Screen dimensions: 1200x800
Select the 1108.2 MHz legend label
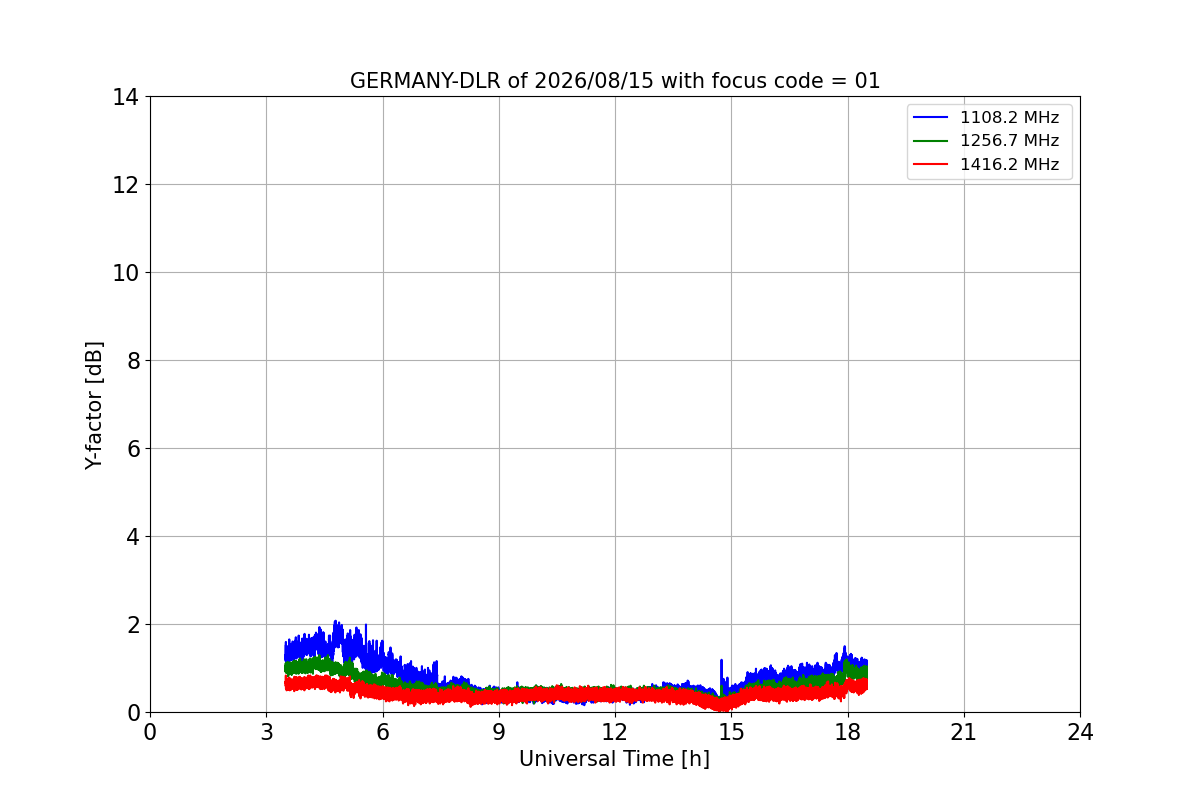tap(1009, 118)
